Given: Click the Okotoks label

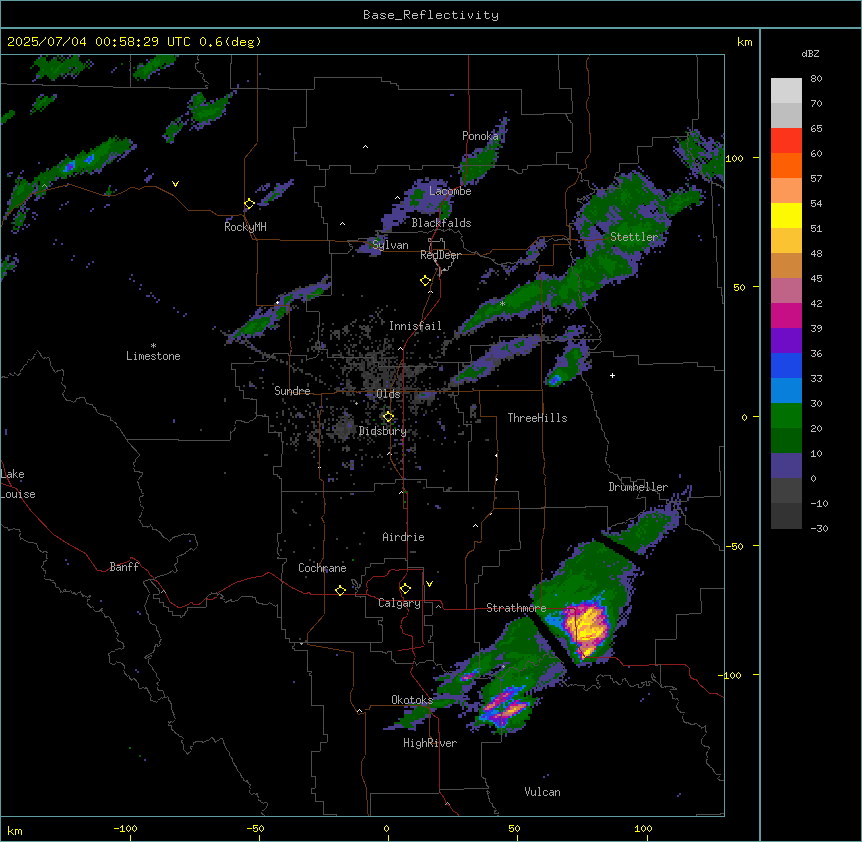Looking at the screenshot, I should pyautogui.click(x=412, y=700).
